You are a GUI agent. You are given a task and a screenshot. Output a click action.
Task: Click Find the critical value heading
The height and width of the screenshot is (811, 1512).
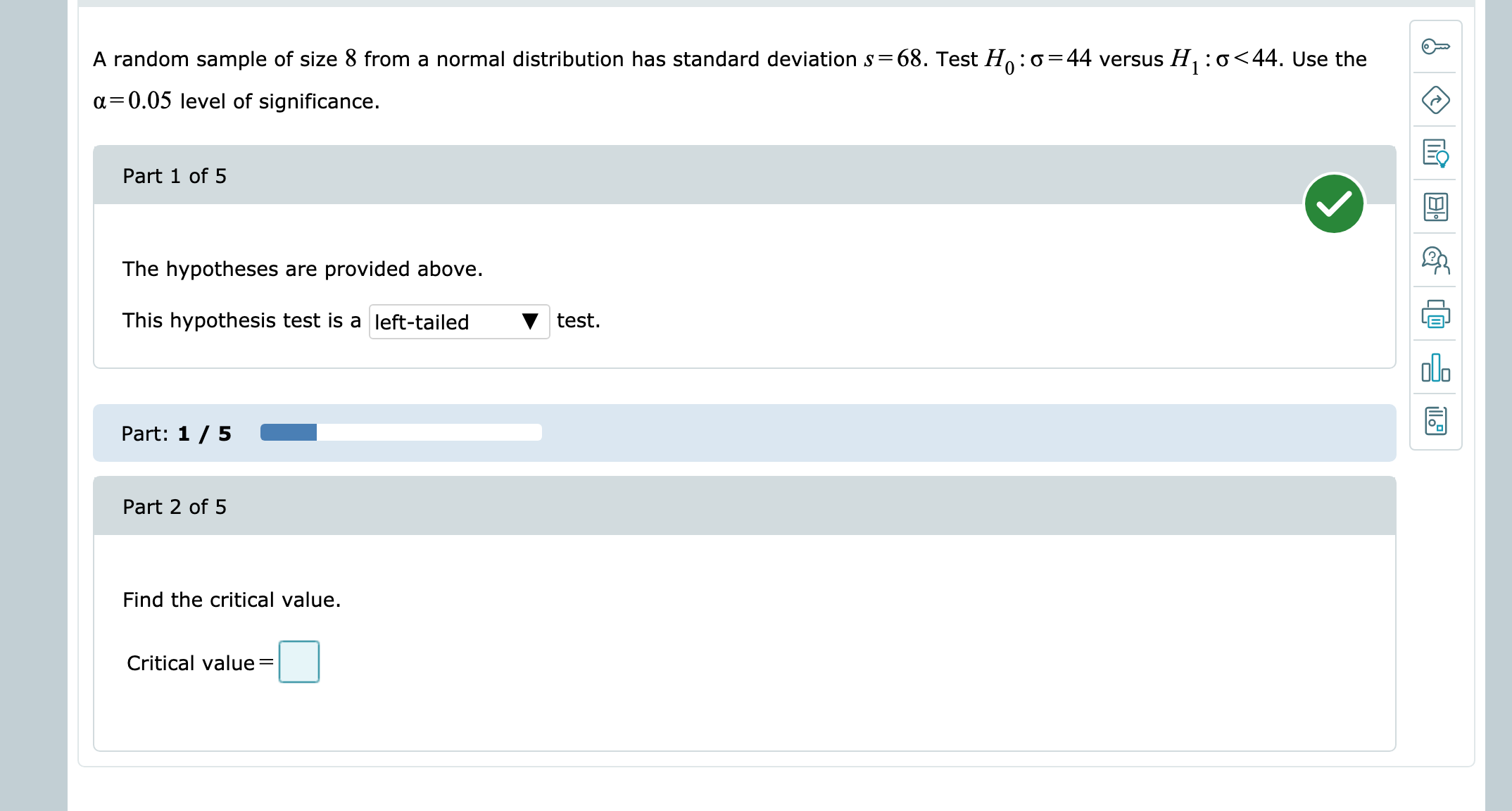point(232,599)
